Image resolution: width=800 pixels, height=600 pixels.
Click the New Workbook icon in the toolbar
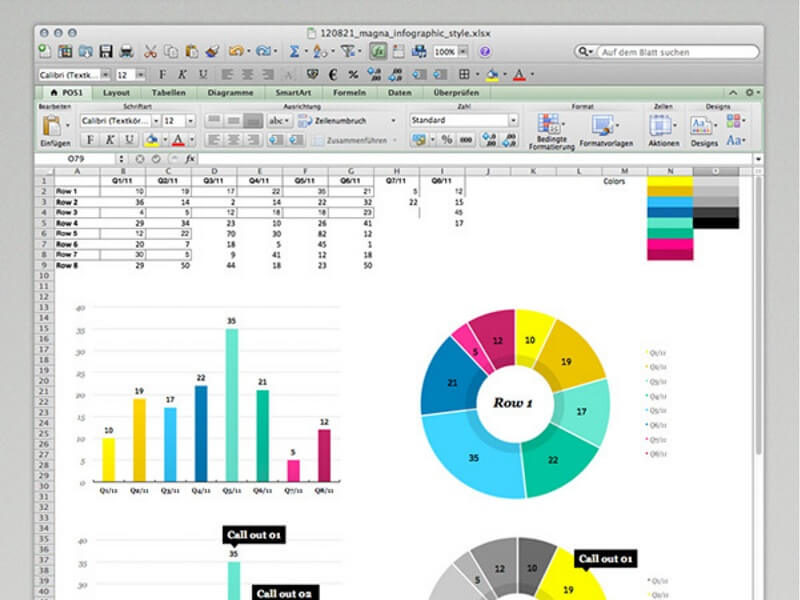pyautogui.click(x=45, y=51)
